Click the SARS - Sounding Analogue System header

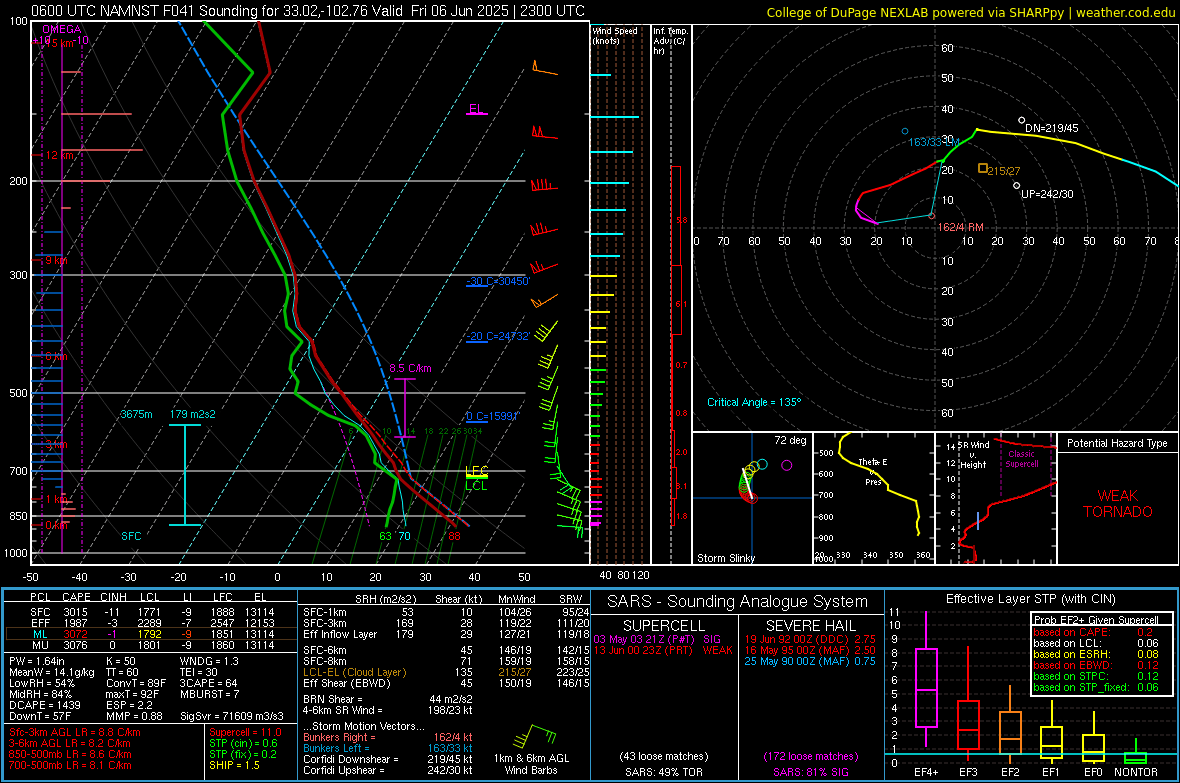[x=738, y=602]
